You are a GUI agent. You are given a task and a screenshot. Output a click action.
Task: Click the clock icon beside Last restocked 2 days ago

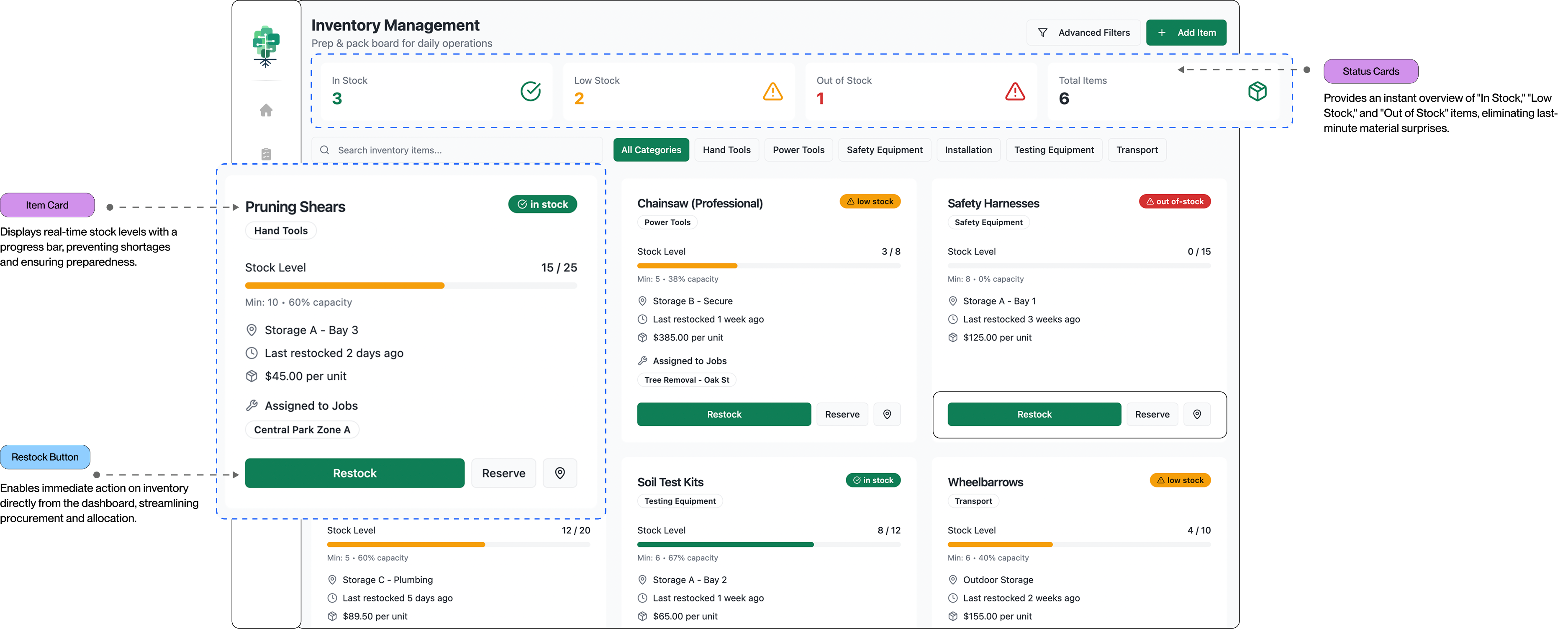tap(251, 353)
